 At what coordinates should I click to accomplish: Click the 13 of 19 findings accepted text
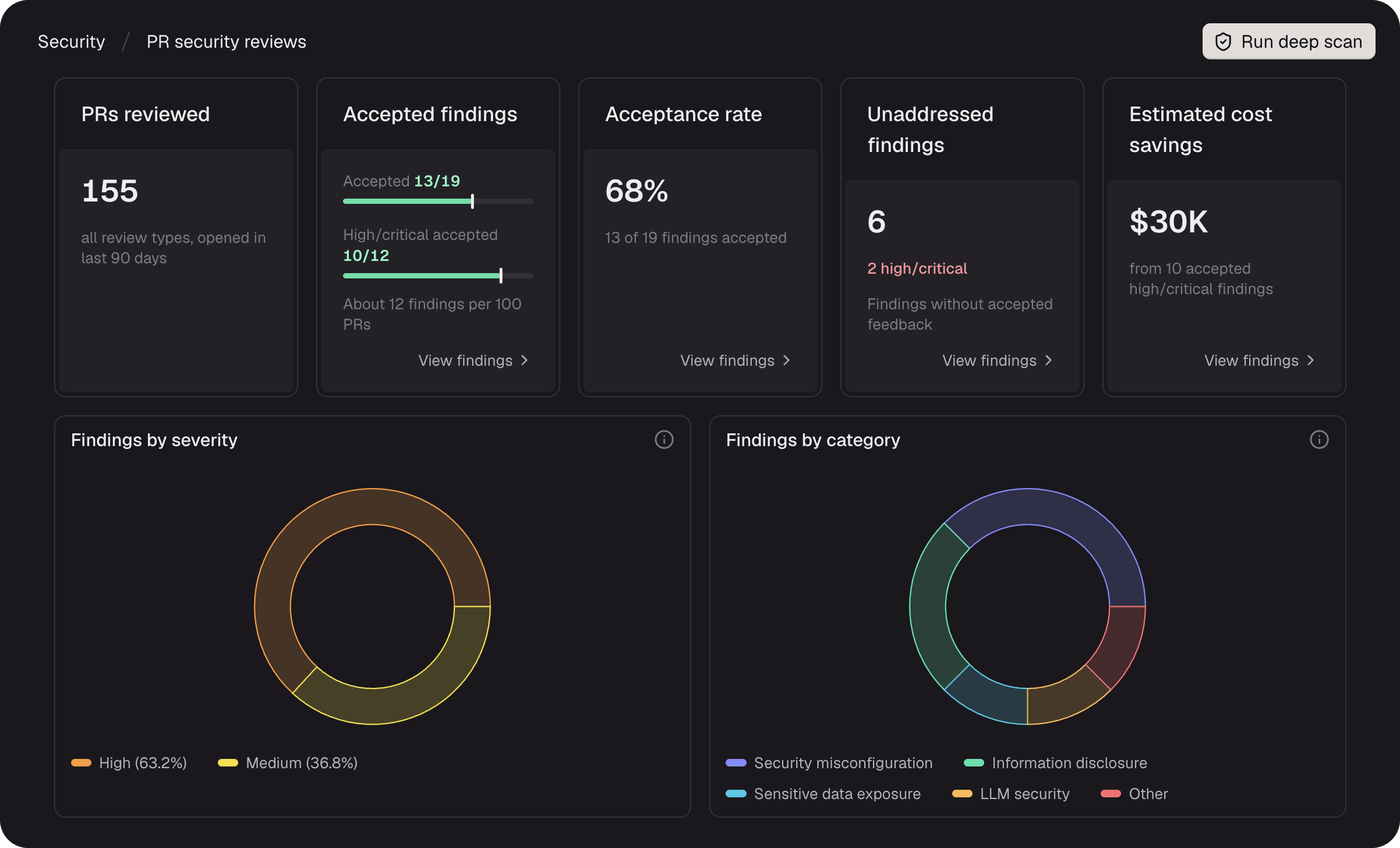(696, 238)
